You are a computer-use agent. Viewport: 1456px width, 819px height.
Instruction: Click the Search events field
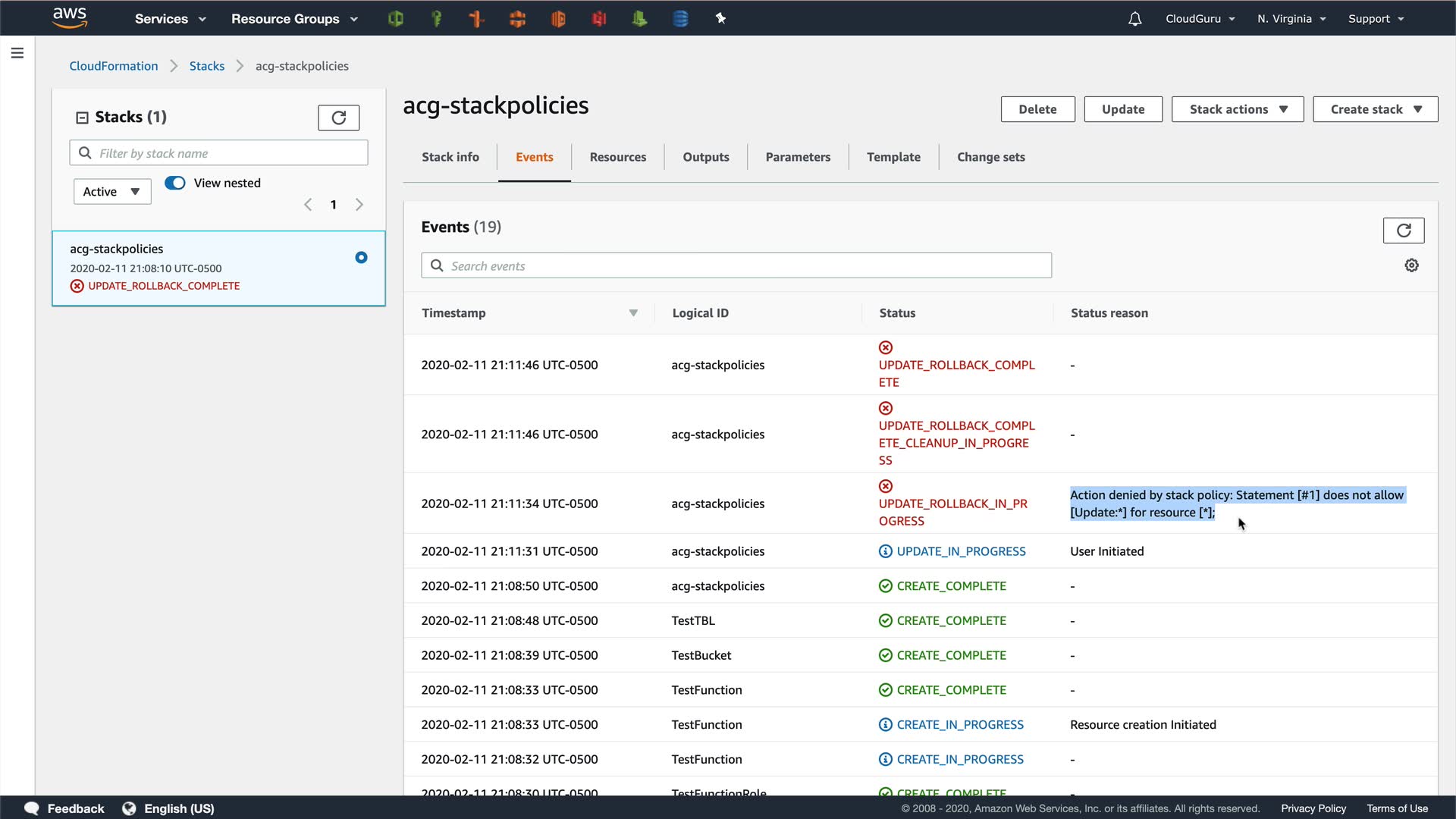click(x=736, y=265)
